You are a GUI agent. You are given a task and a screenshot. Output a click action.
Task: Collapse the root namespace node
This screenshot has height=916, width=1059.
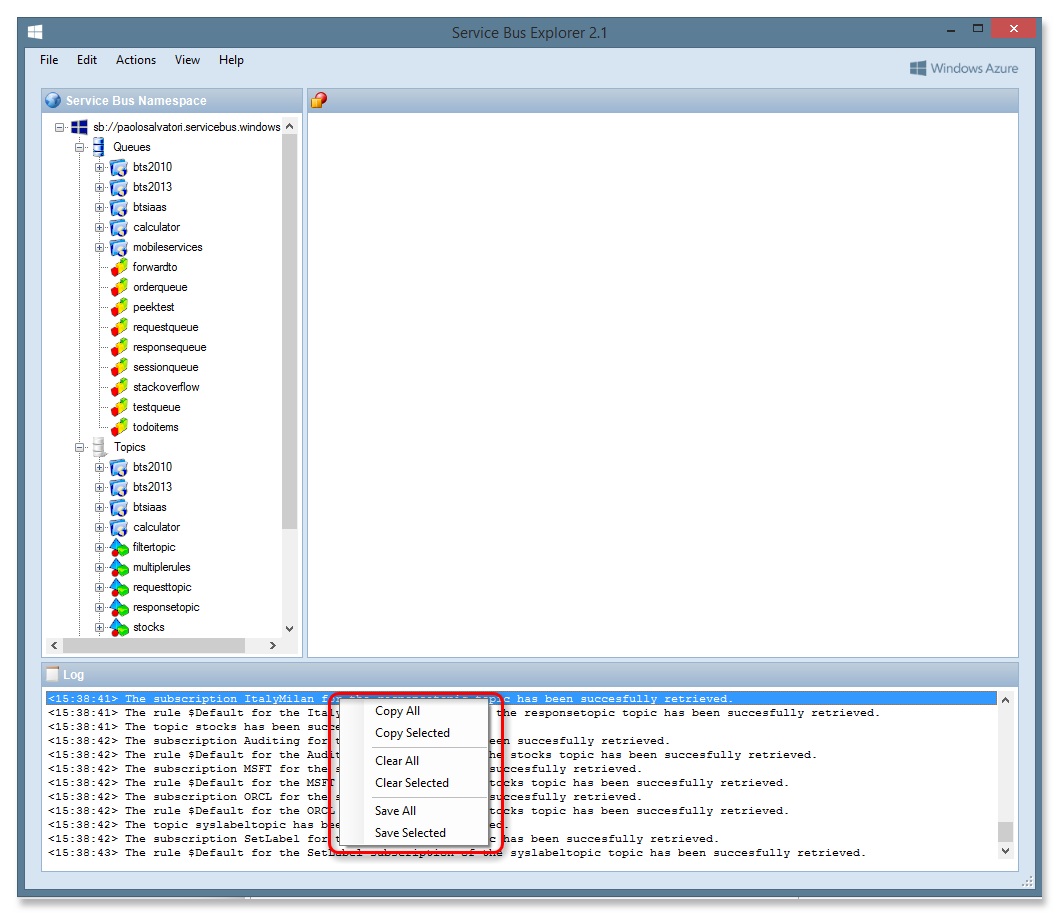tap(59, 127)
